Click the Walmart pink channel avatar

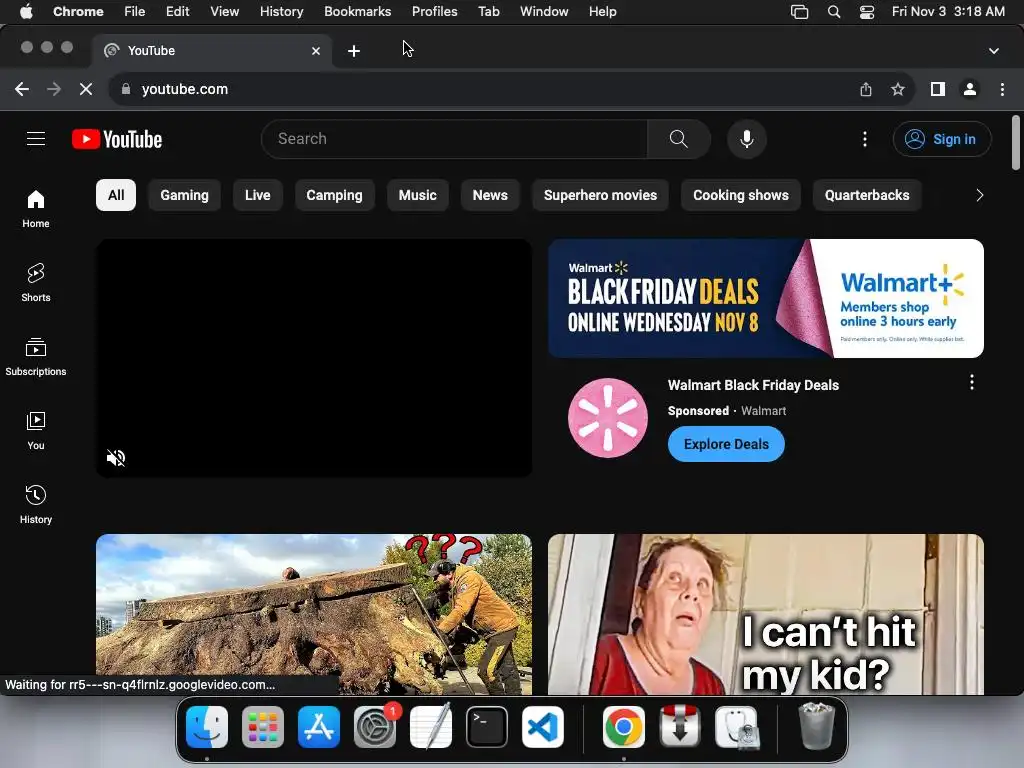click(x=608, y=418)
